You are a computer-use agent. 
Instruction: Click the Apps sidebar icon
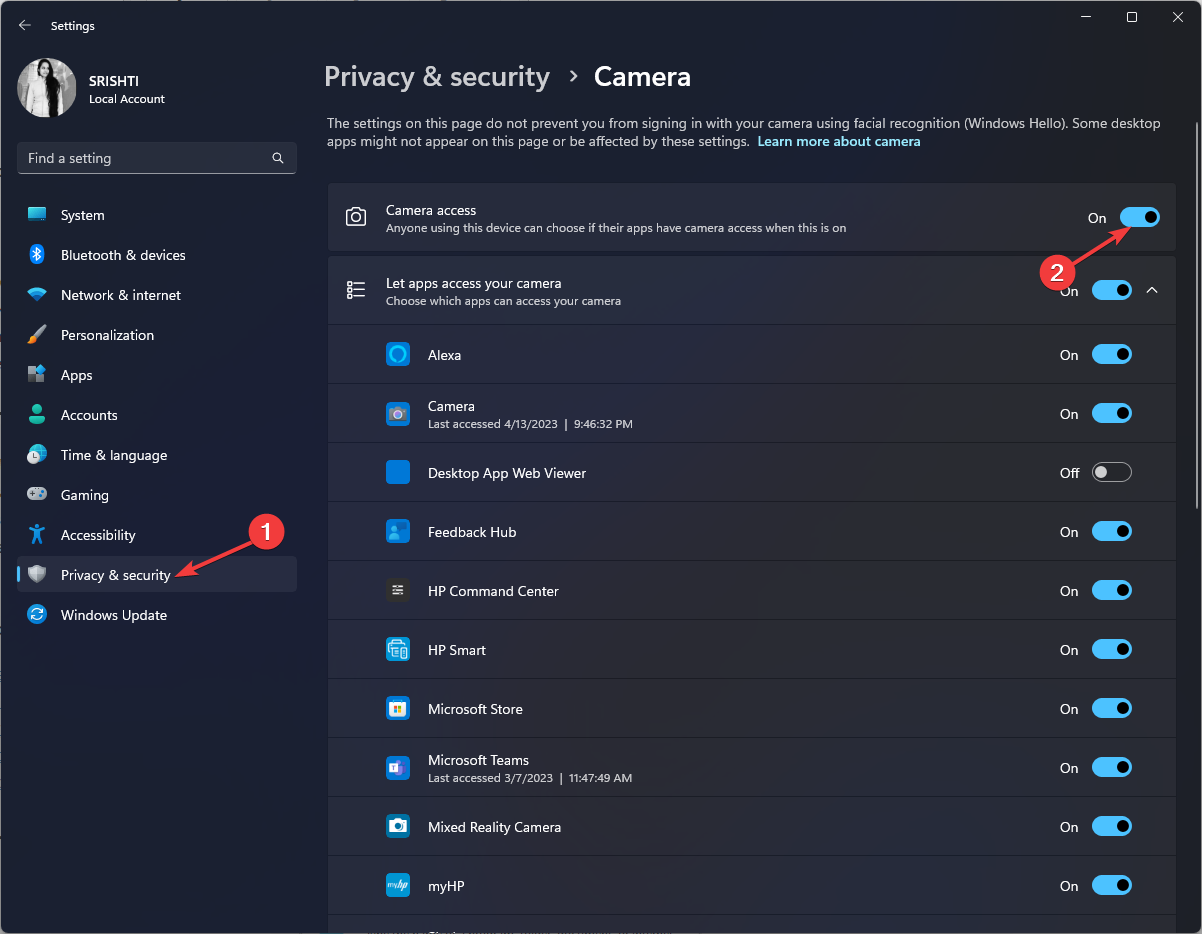[x=37, y=375]
